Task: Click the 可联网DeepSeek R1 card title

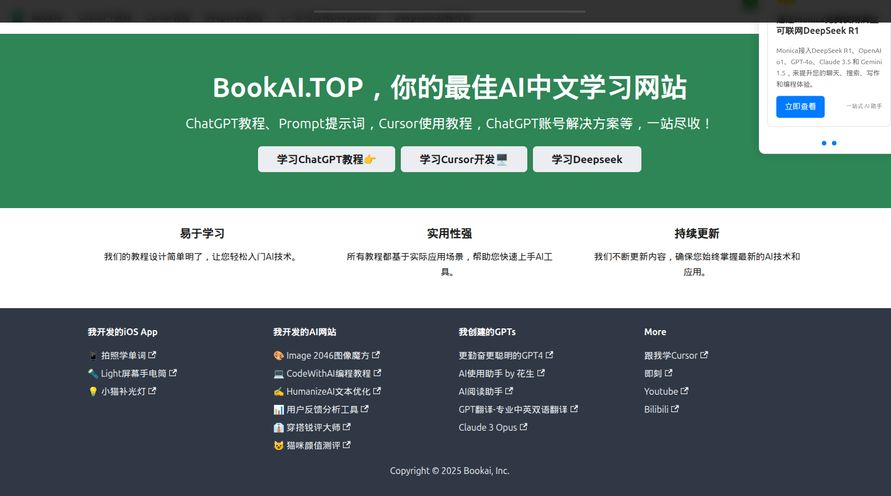Action: 818,31
